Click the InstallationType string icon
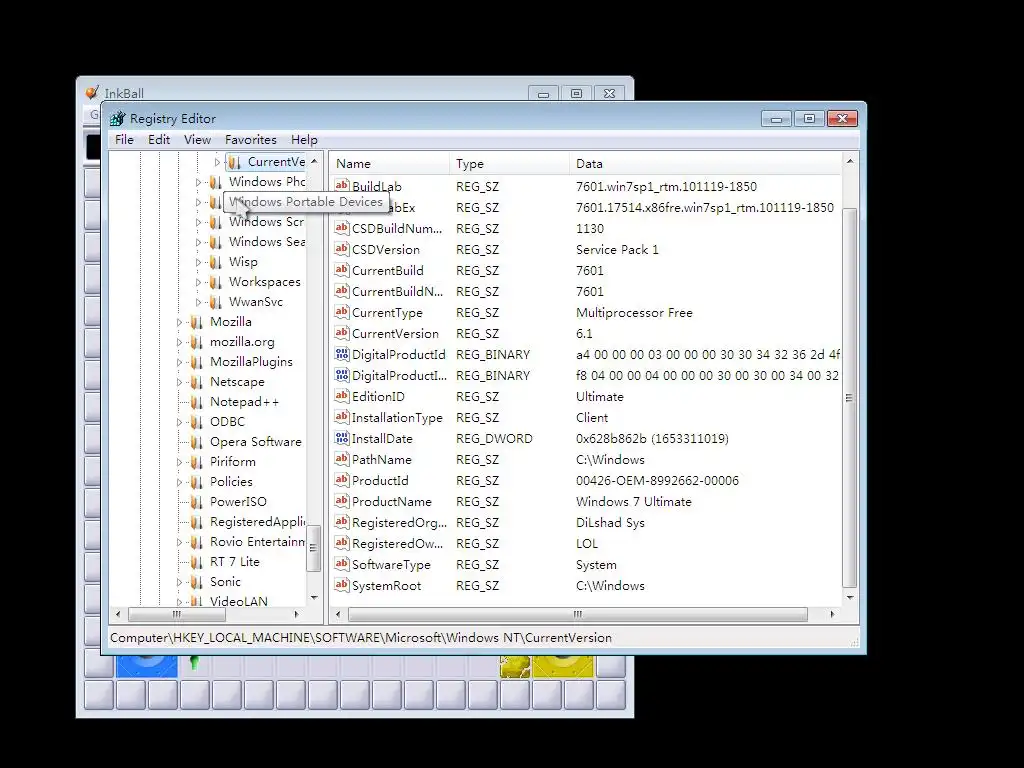Screen dimensions: 1024x768 pyautogui.click(x=342, y=417)
